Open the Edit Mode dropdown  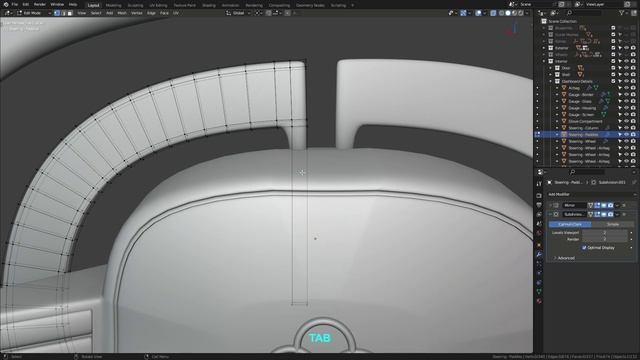pos(33,13)
